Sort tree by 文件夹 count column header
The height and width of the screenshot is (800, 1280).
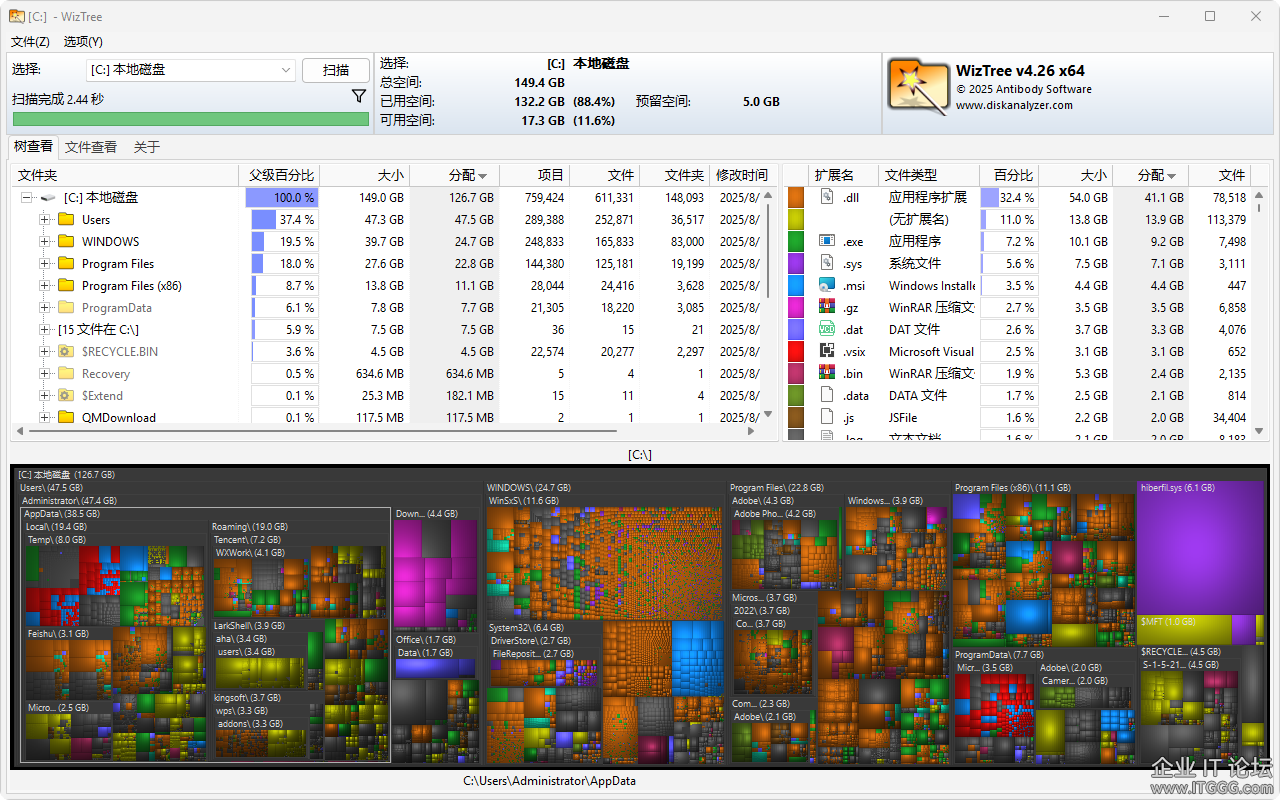point(675,175)
